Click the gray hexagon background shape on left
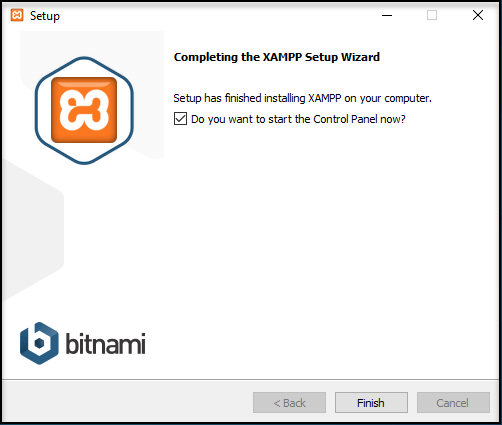Viewport: 502px width, 425px height. [32, 230]
